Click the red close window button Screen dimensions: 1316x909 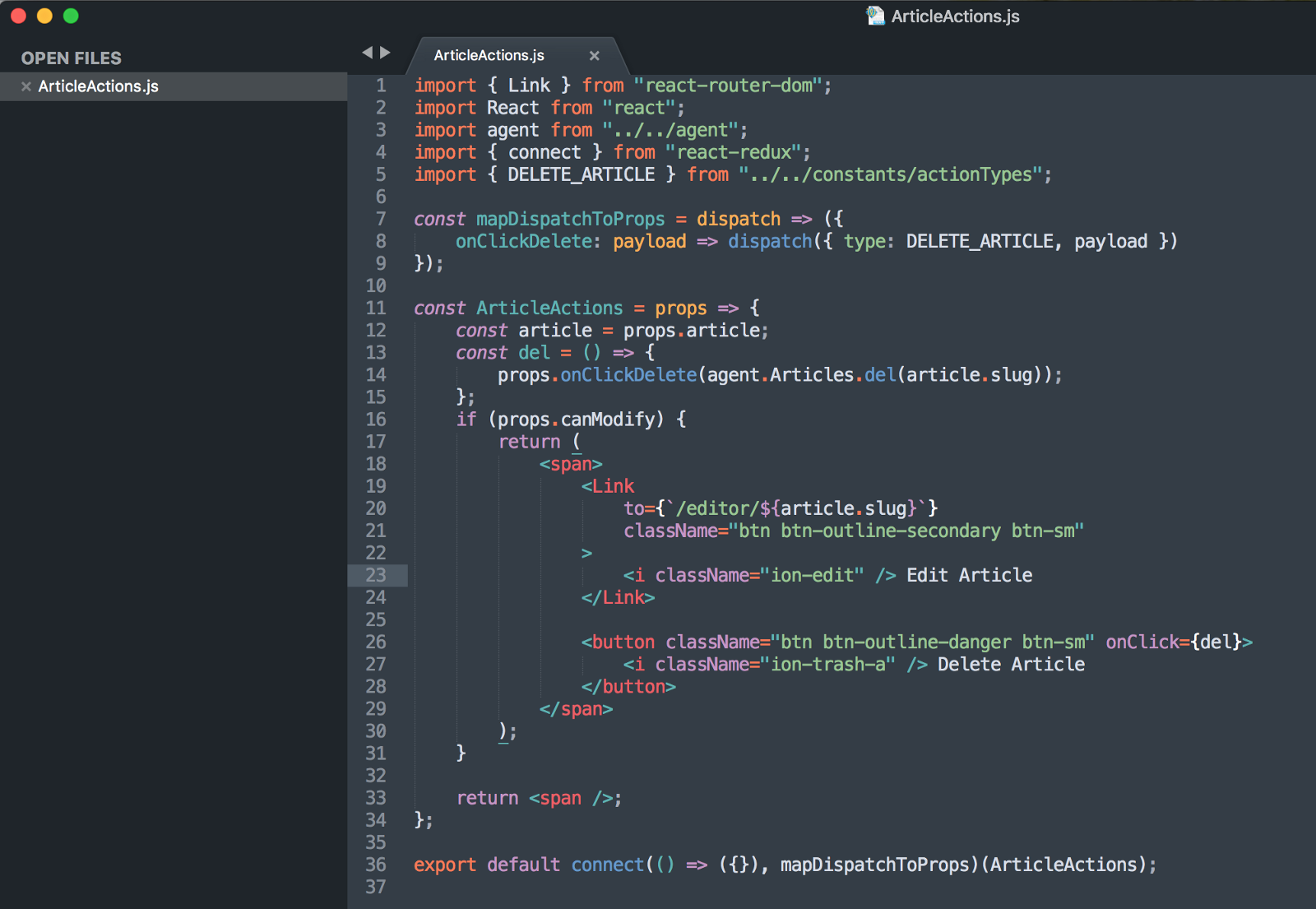coord(18,16)
